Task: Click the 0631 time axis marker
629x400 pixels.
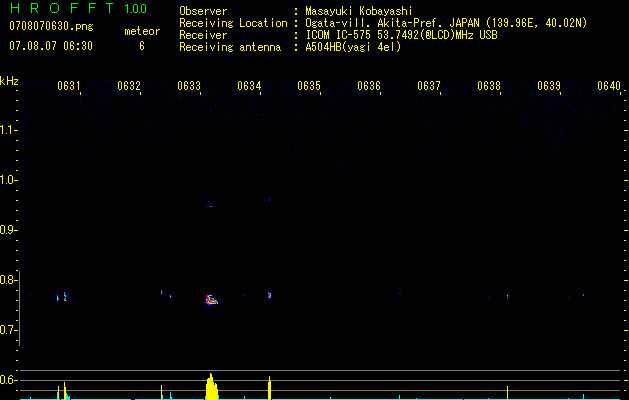Action: pyautogui.click(x=69, y=86)
